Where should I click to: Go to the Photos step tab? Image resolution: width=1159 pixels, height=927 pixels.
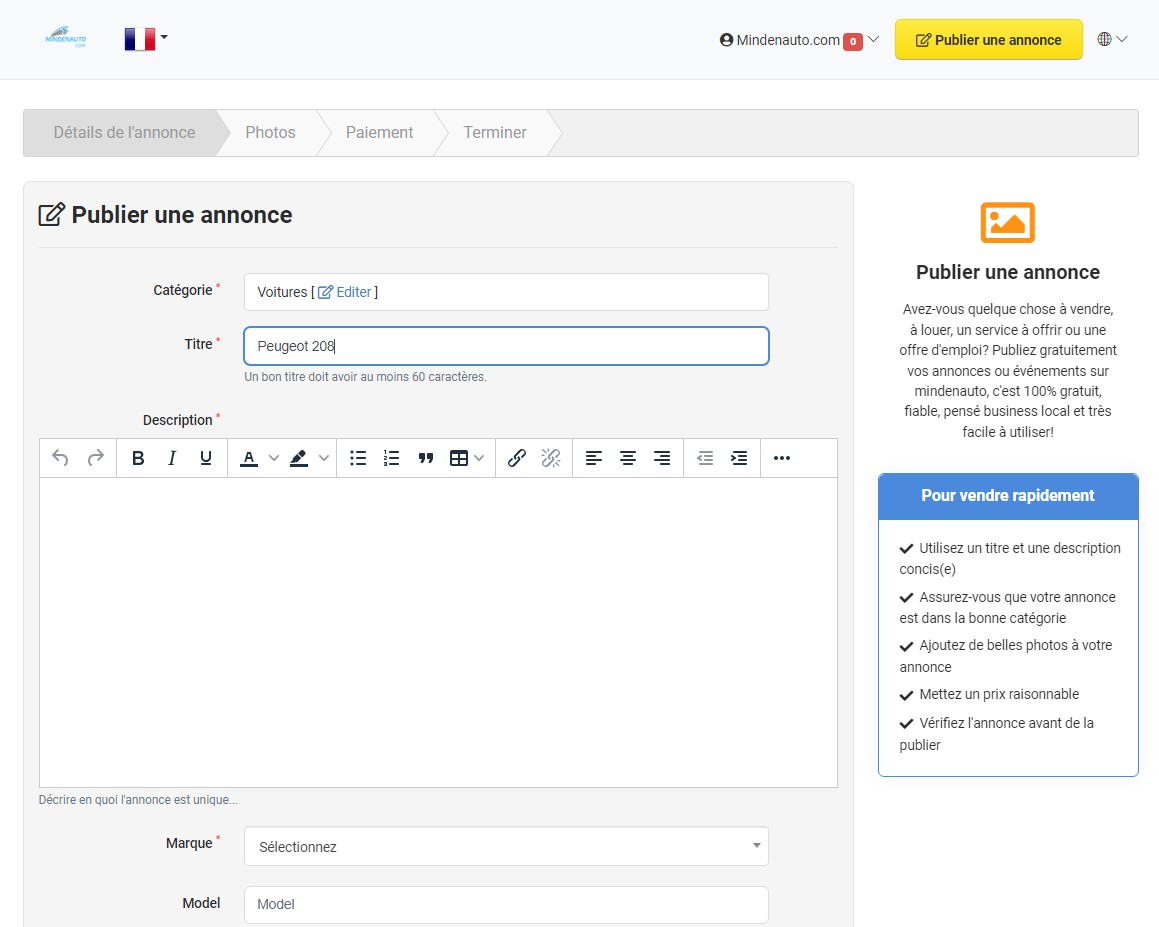click(270, 133)
